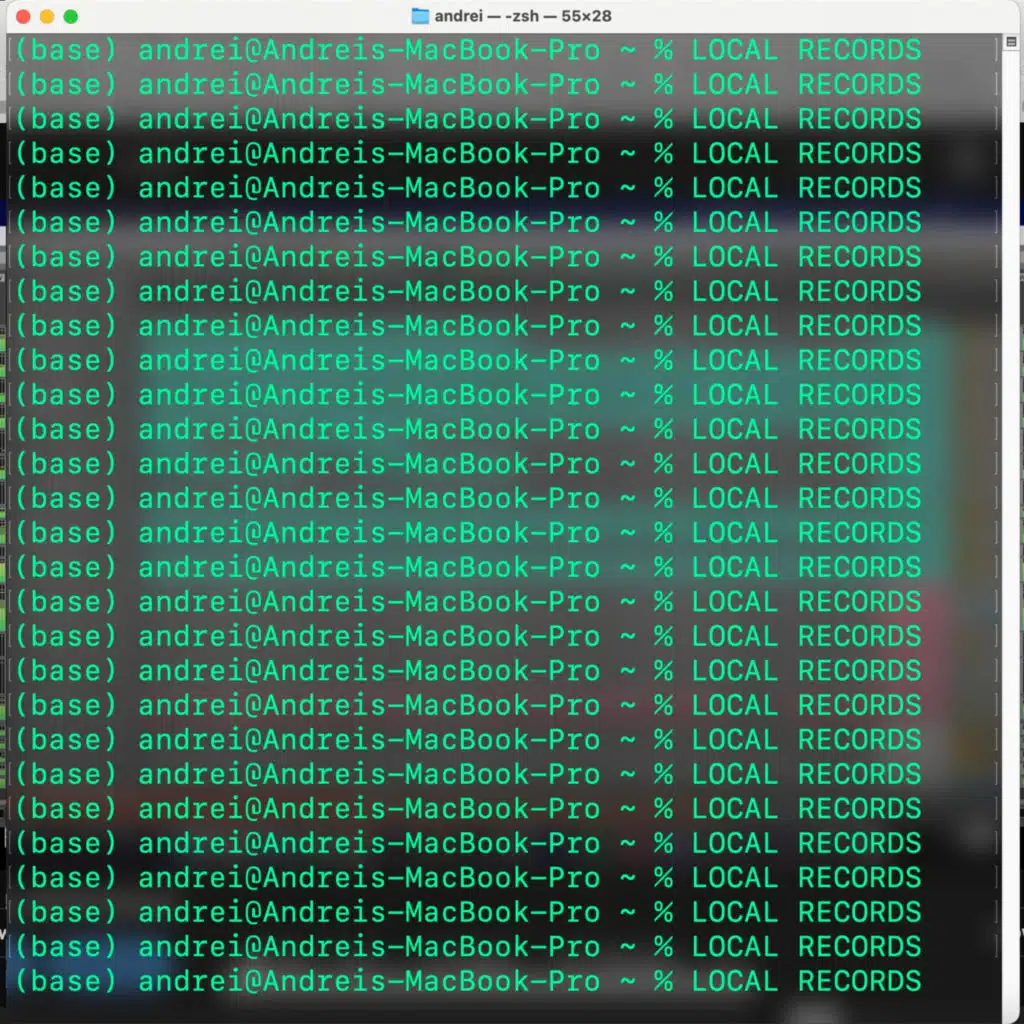1024x1024 pixels.
Task: Close the Terminal window with red button
Action: [24, 16]
